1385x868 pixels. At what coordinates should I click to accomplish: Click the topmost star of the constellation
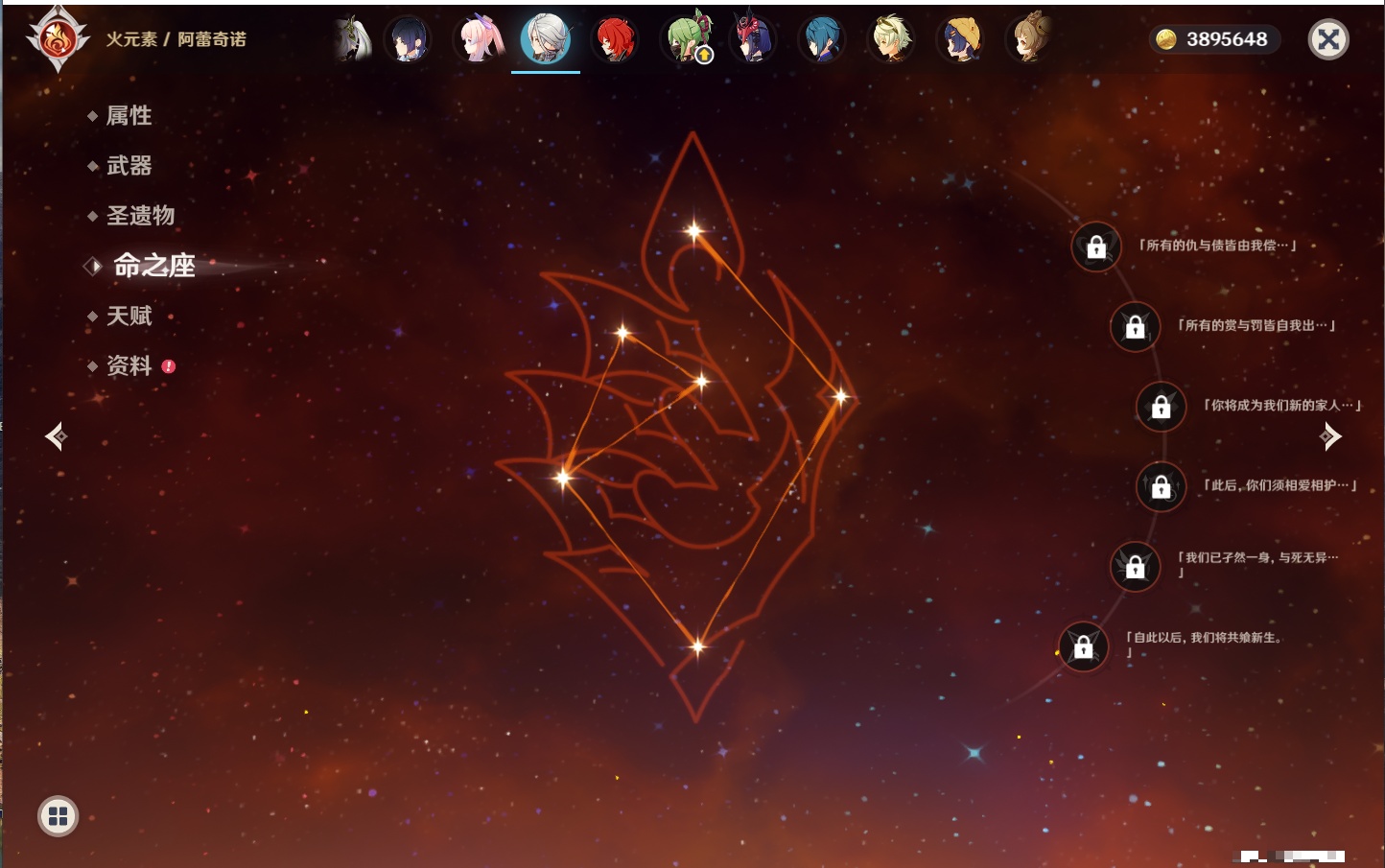pyautogui.click(x=693, y=230)
